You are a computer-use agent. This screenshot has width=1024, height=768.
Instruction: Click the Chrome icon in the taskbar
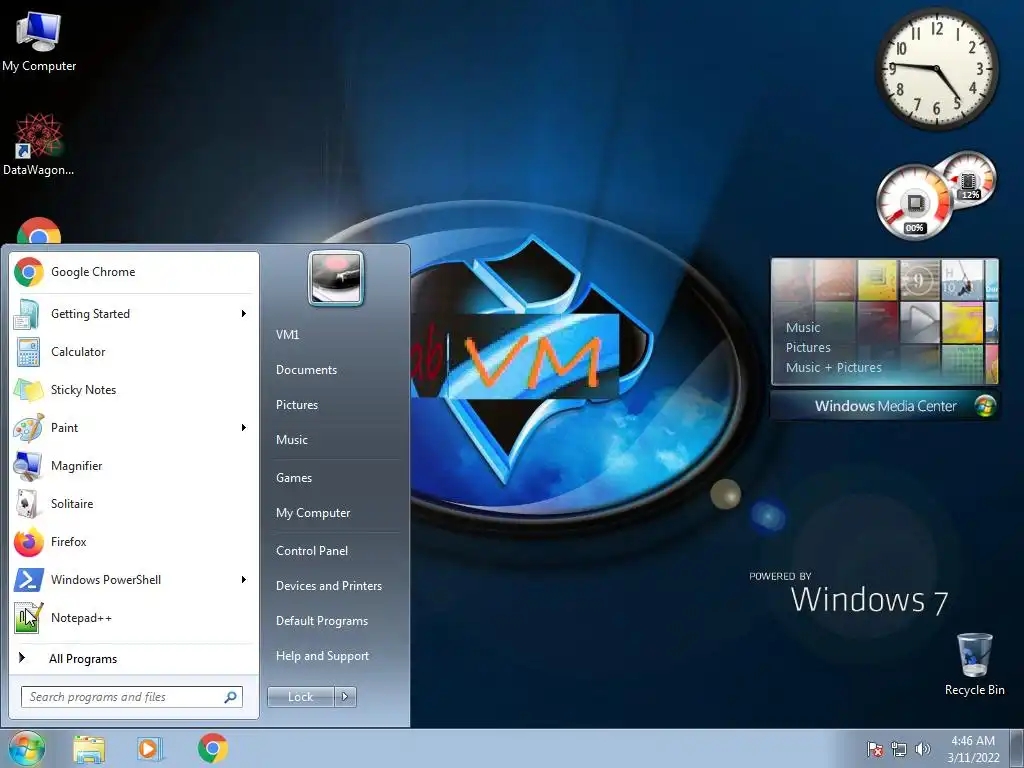point(213,748)
